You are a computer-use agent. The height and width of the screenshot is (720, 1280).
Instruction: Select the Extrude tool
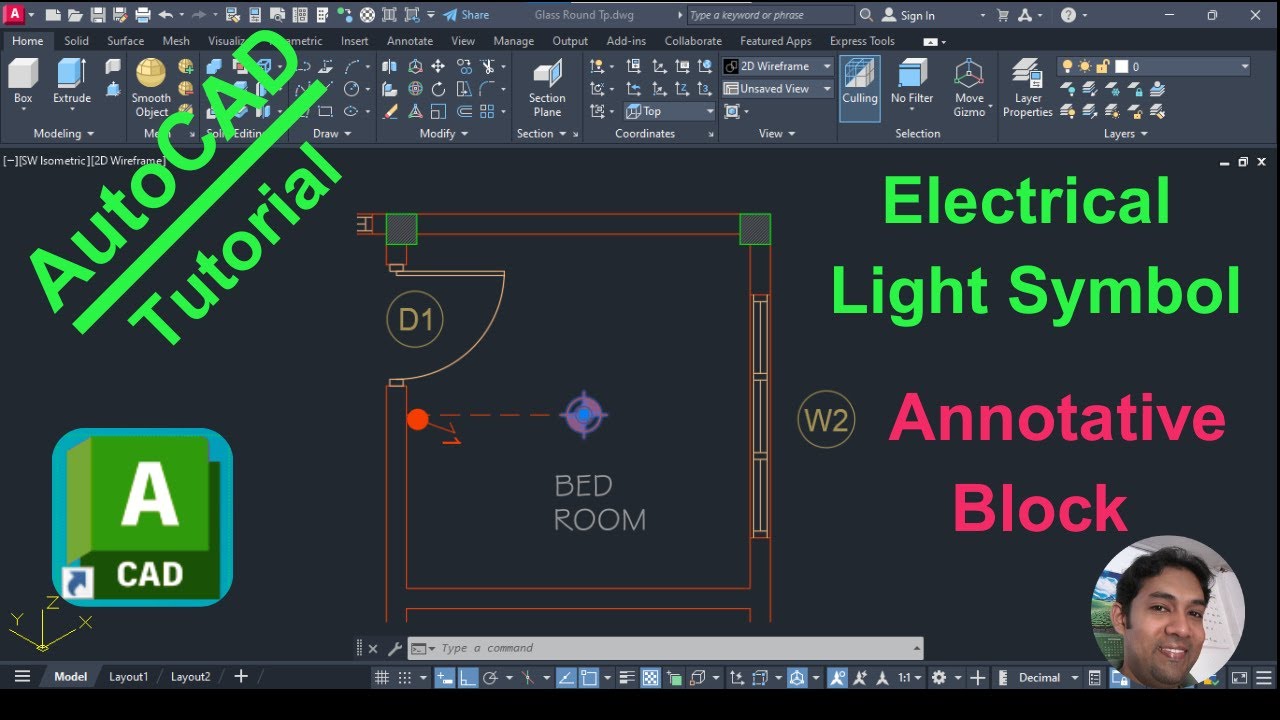[x=72, y=81]
